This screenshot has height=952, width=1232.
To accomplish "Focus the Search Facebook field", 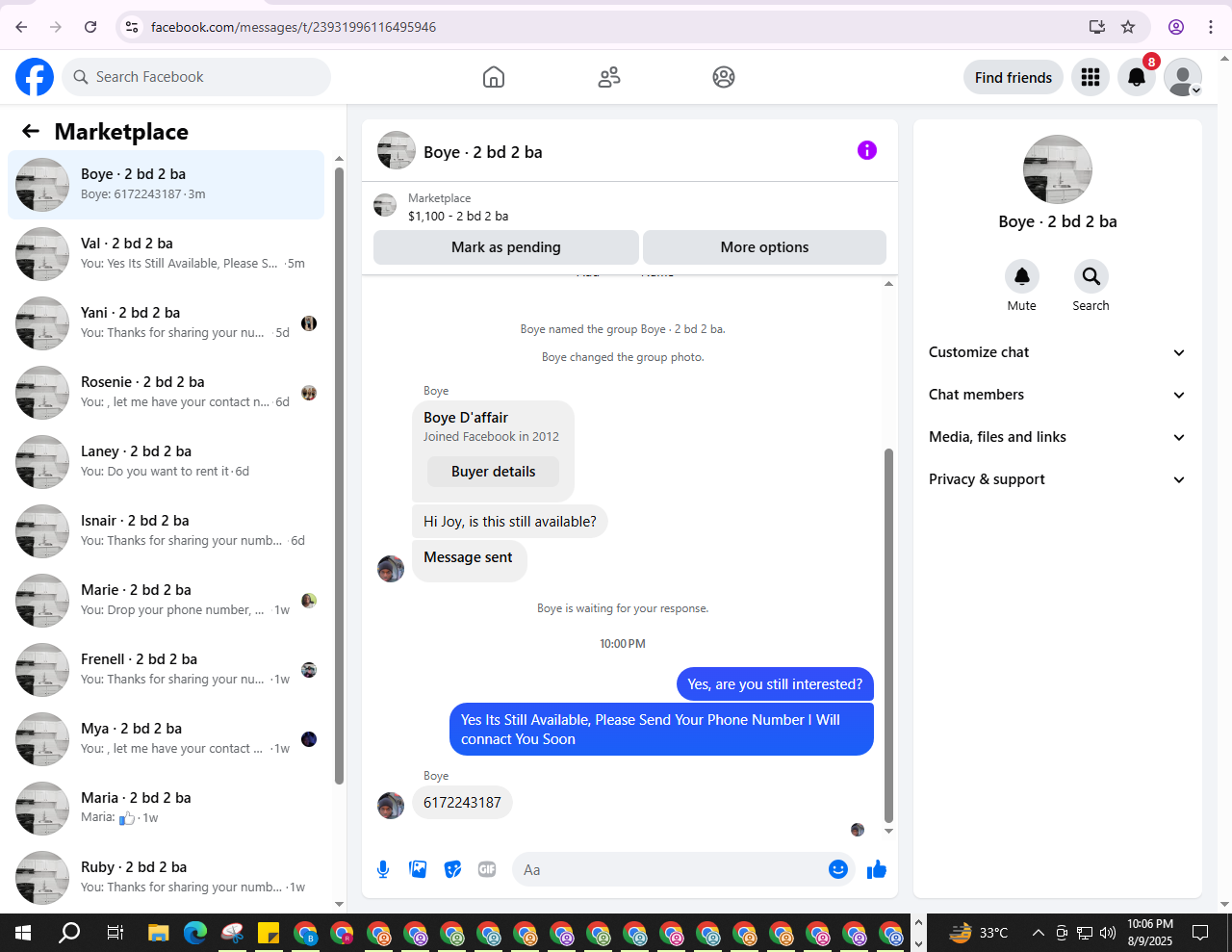I will point(196,77).
